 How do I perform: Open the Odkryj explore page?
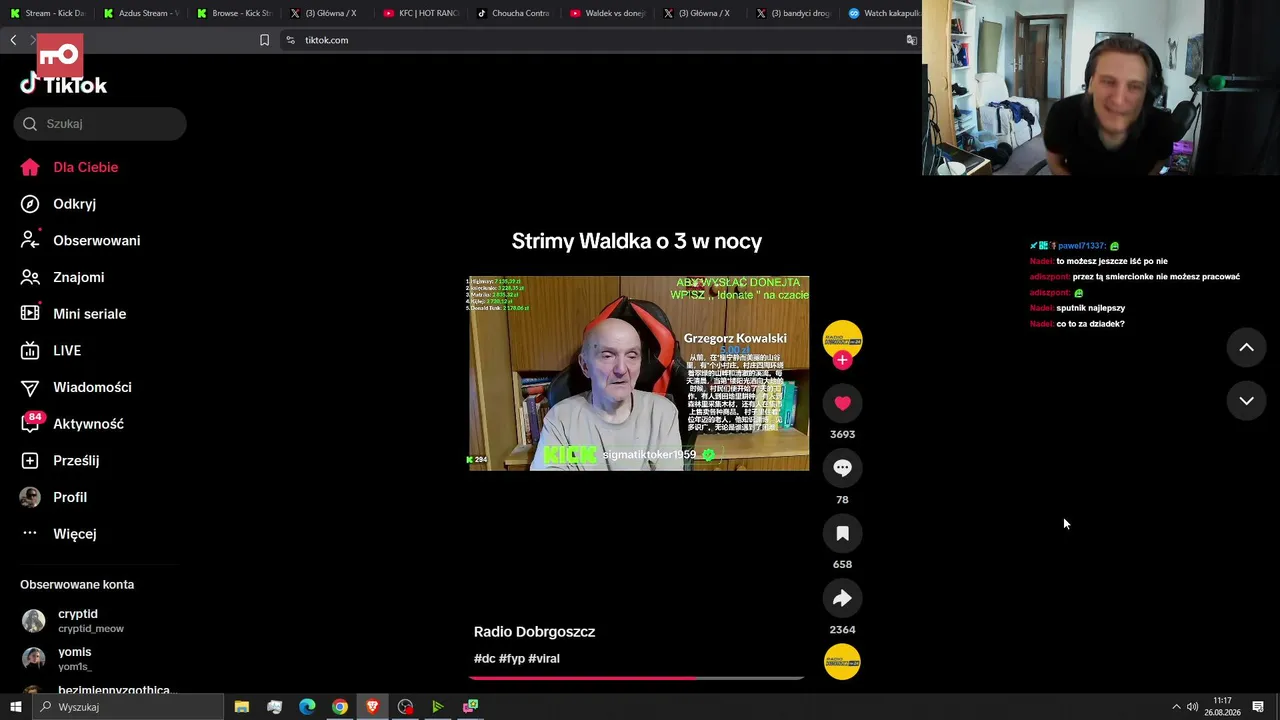pos(59,204)
